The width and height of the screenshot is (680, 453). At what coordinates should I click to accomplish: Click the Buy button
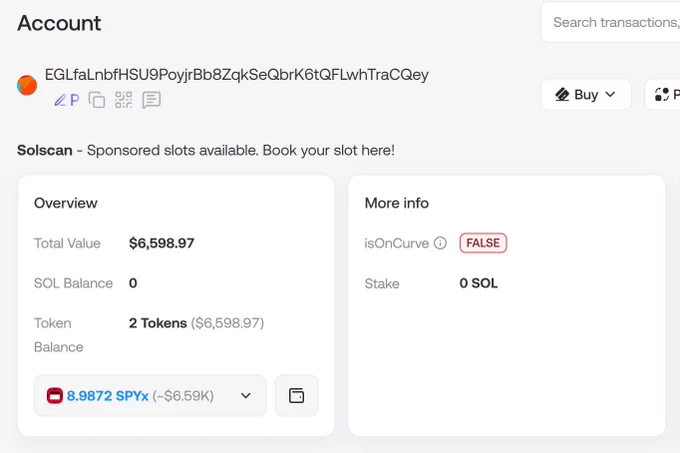[x=586, y=95]
